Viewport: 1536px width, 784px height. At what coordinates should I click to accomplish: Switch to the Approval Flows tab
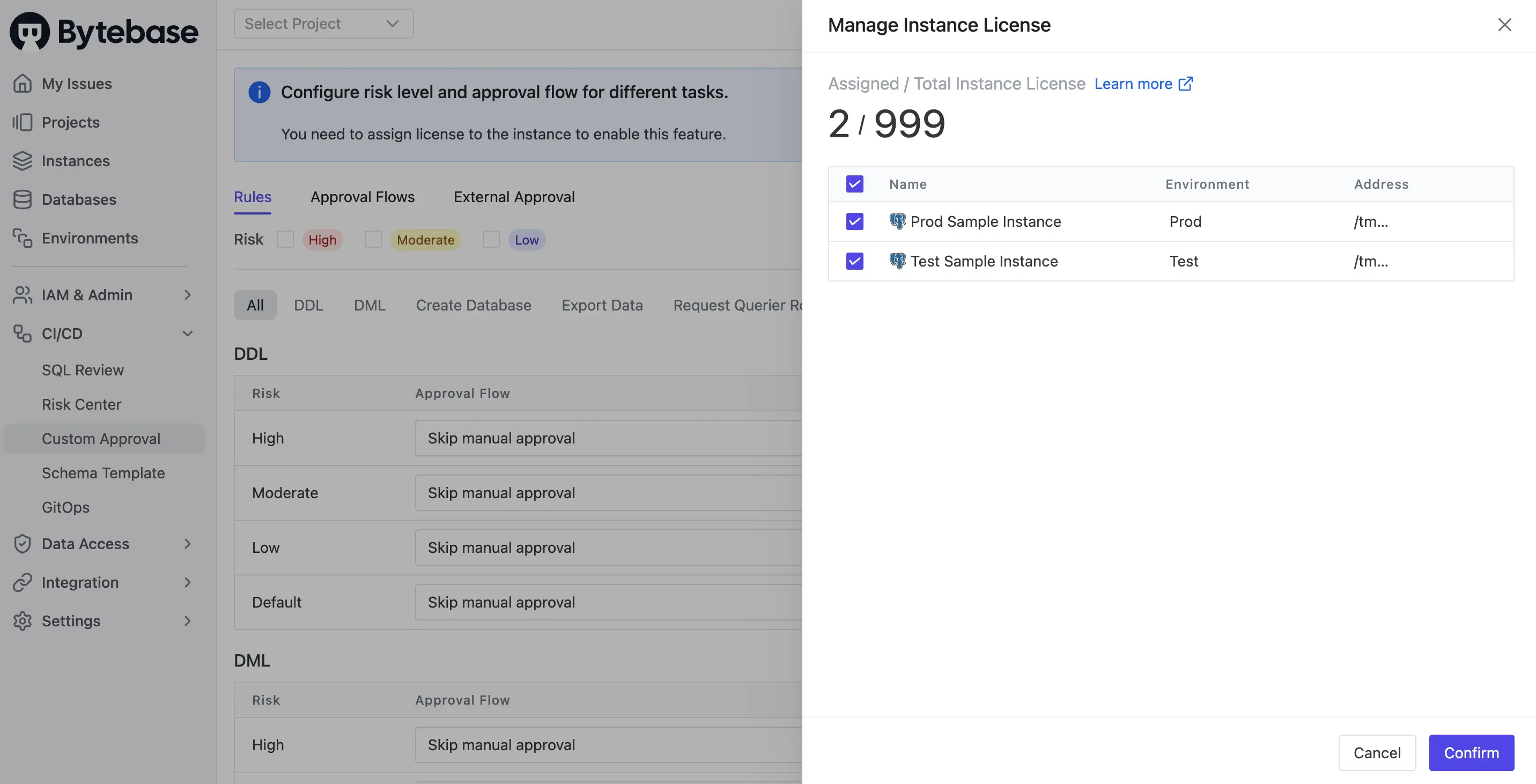(362, 197)
